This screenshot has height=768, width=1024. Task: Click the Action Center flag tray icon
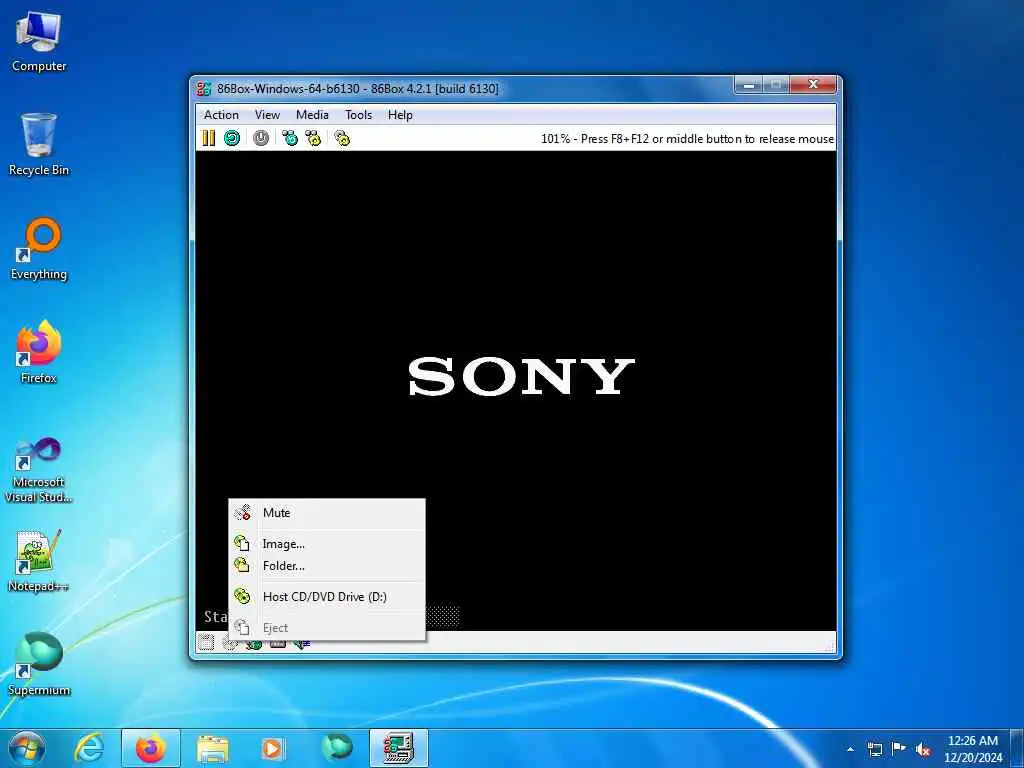click(899, 748)
